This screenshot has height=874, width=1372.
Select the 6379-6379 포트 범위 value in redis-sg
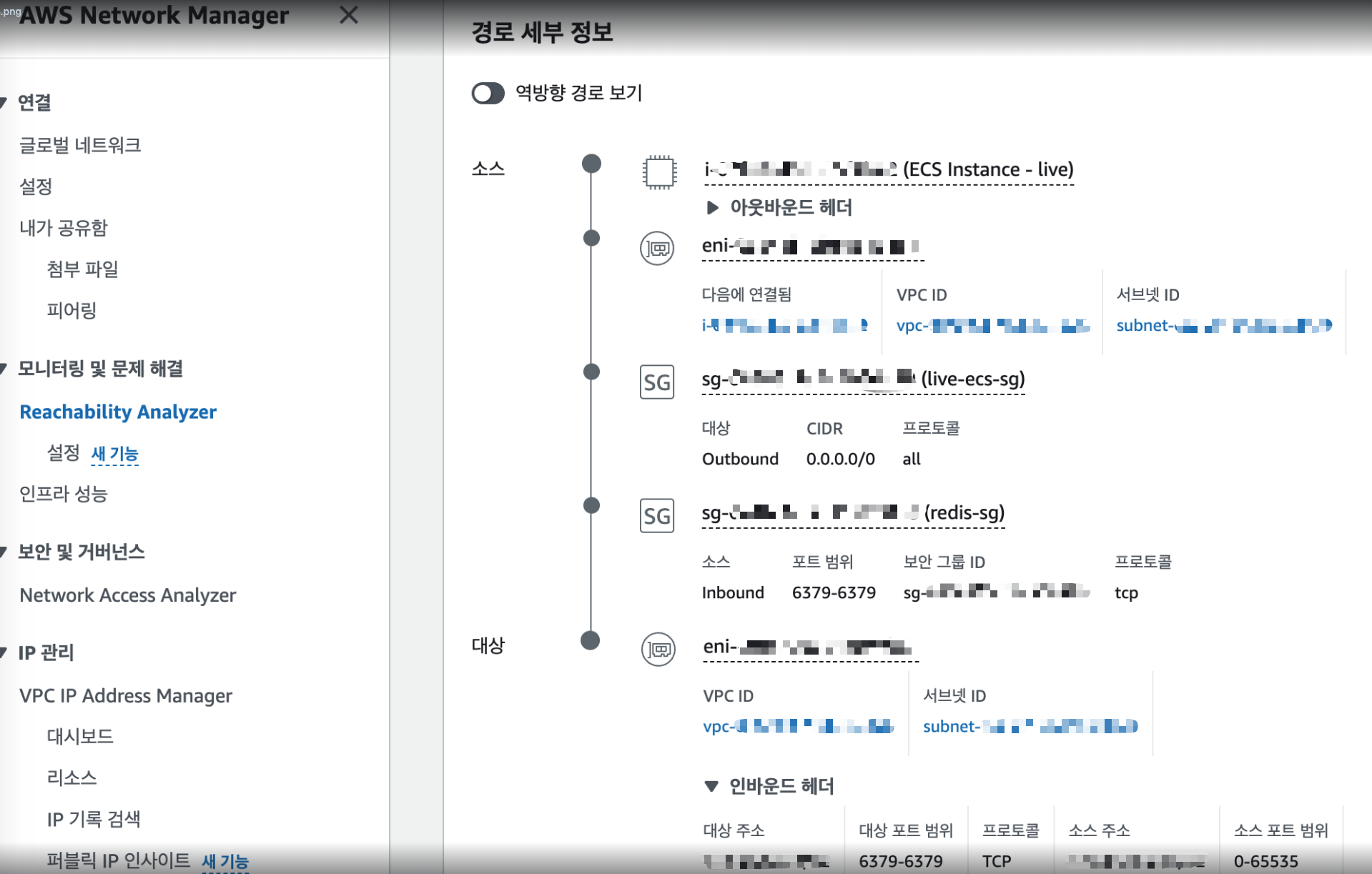pos(834,592)
